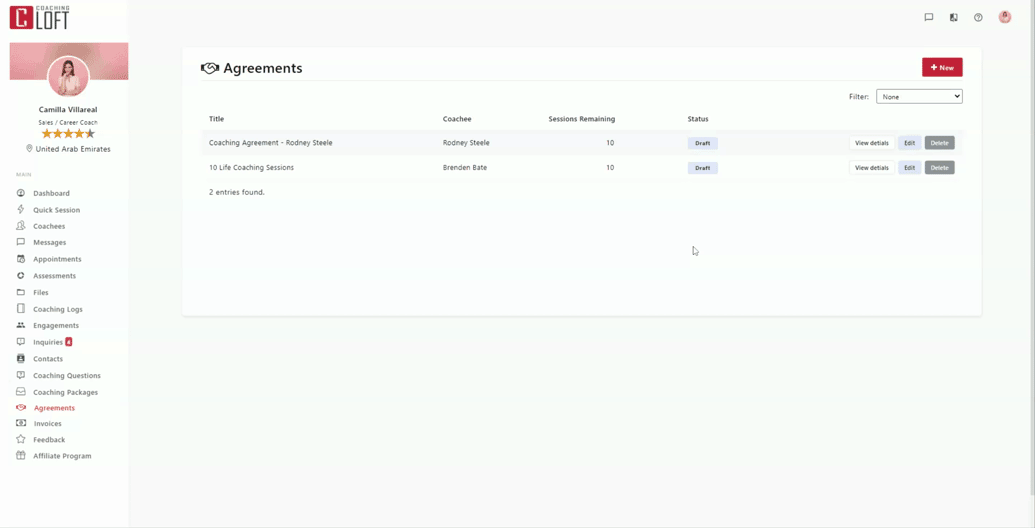Click the notes icon in top bar

tap(953, 17)
